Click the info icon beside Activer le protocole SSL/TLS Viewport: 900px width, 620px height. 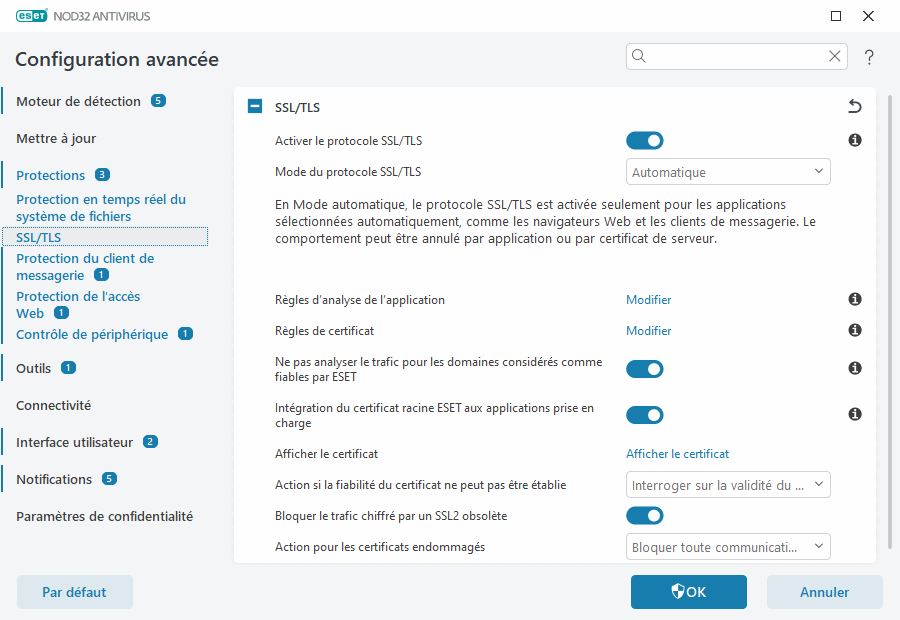[854, 140]
